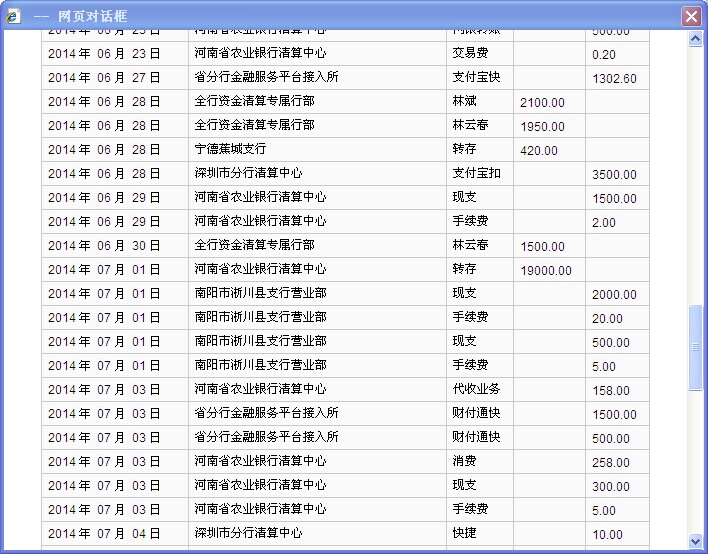
Task: Select the 快捷 cell in last row
Action: [x=465, y=533]
